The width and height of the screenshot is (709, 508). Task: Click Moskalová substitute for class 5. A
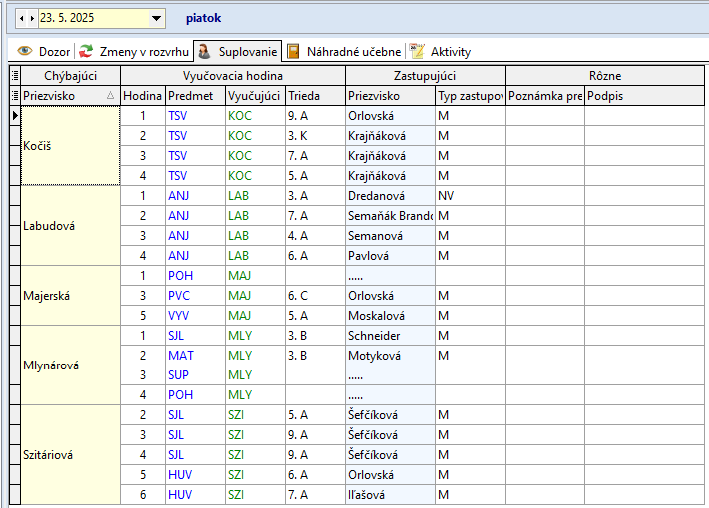coord(390,315)
